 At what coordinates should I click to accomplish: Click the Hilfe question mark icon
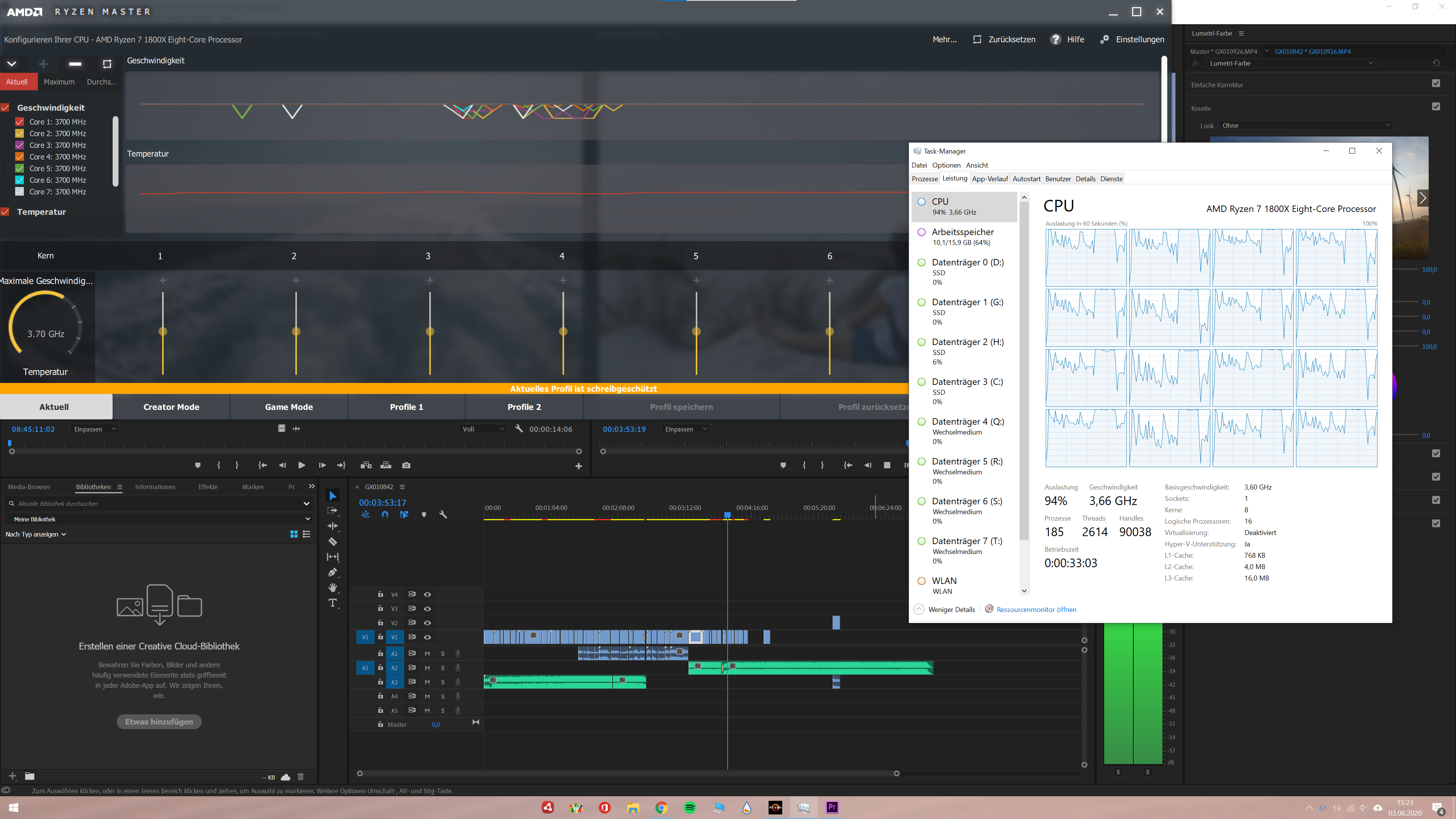coord(1055,39)
